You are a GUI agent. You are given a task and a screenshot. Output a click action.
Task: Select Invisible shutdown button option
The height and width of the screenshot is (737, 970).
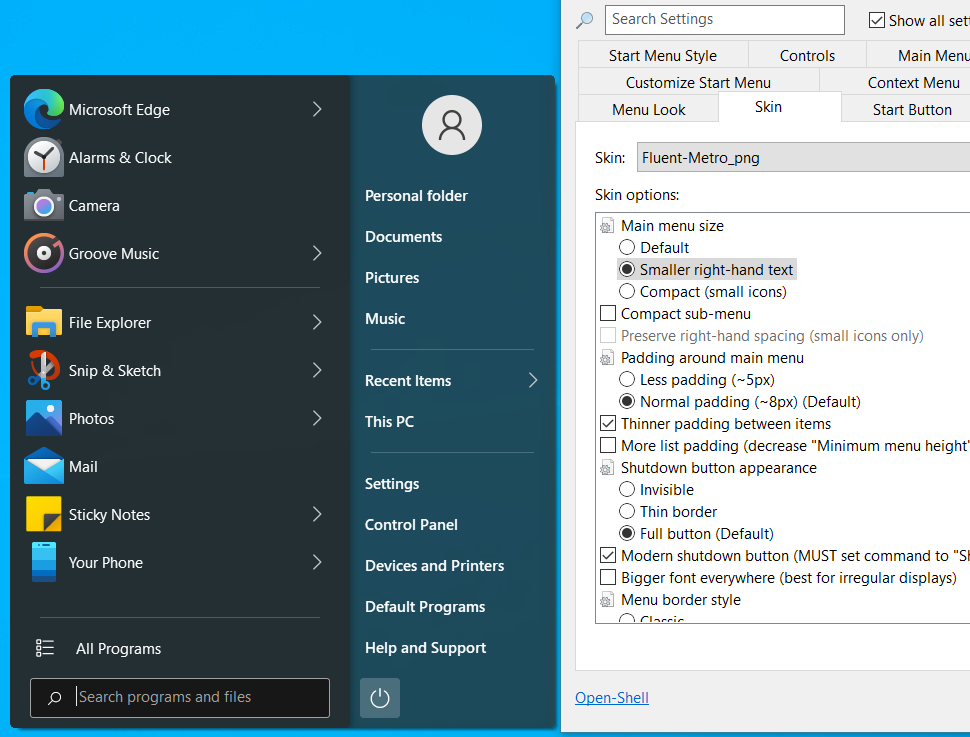[627, 489]
